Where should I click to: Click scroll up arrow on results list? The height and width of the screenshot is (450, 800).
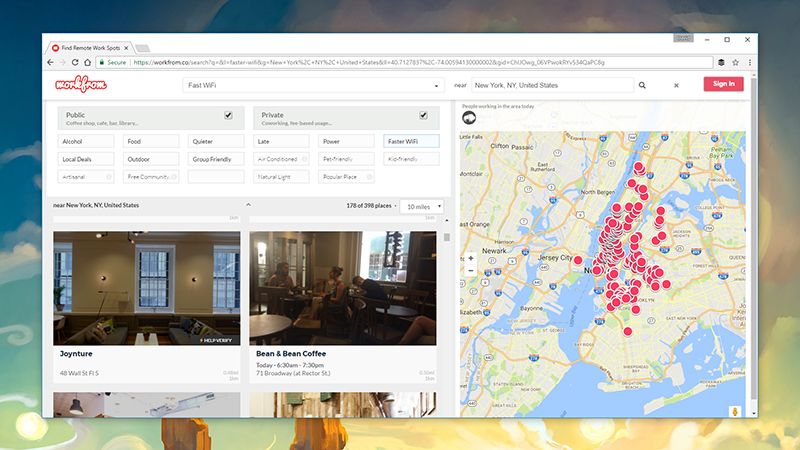(x=447, y=220)
